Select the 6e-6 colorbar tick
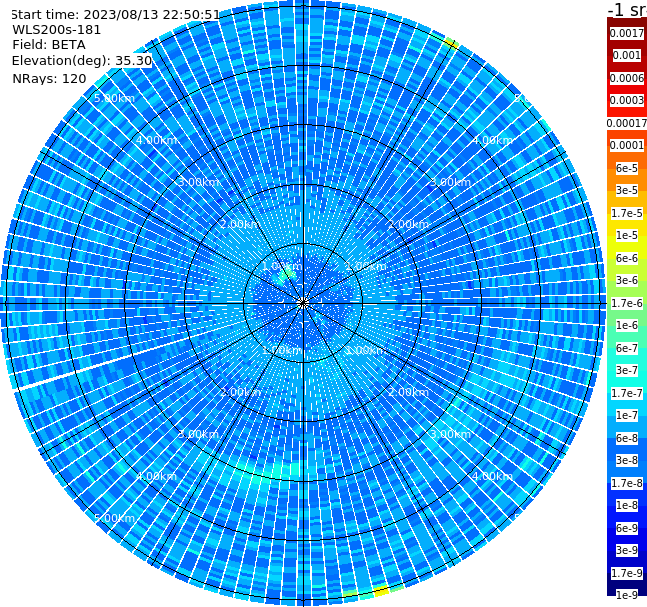The image size is (647, 607). point(626,258)
